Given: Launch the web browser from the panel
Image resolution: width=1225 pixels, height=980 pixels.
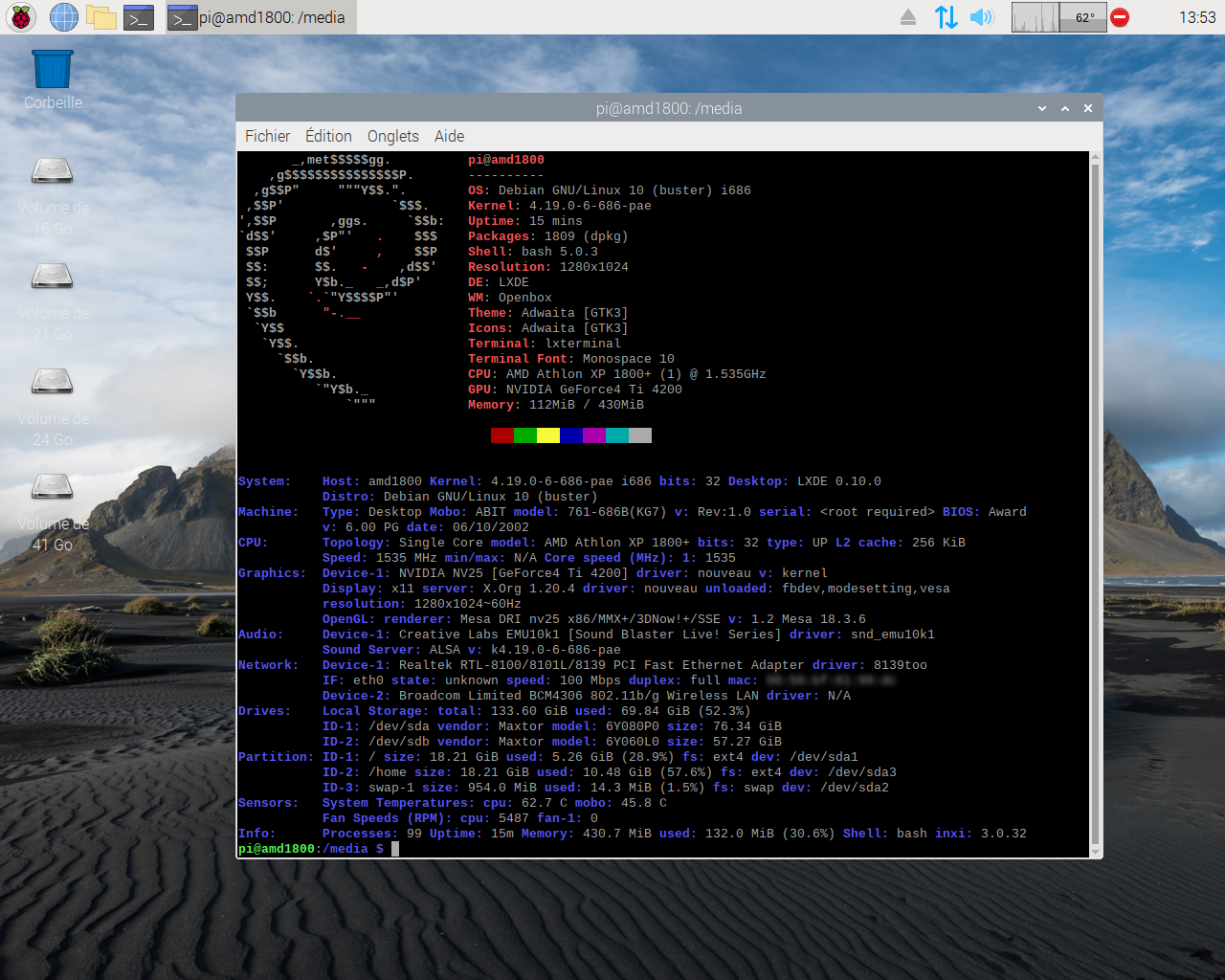Looking at the screenshot, I should (x=63, y=16).
